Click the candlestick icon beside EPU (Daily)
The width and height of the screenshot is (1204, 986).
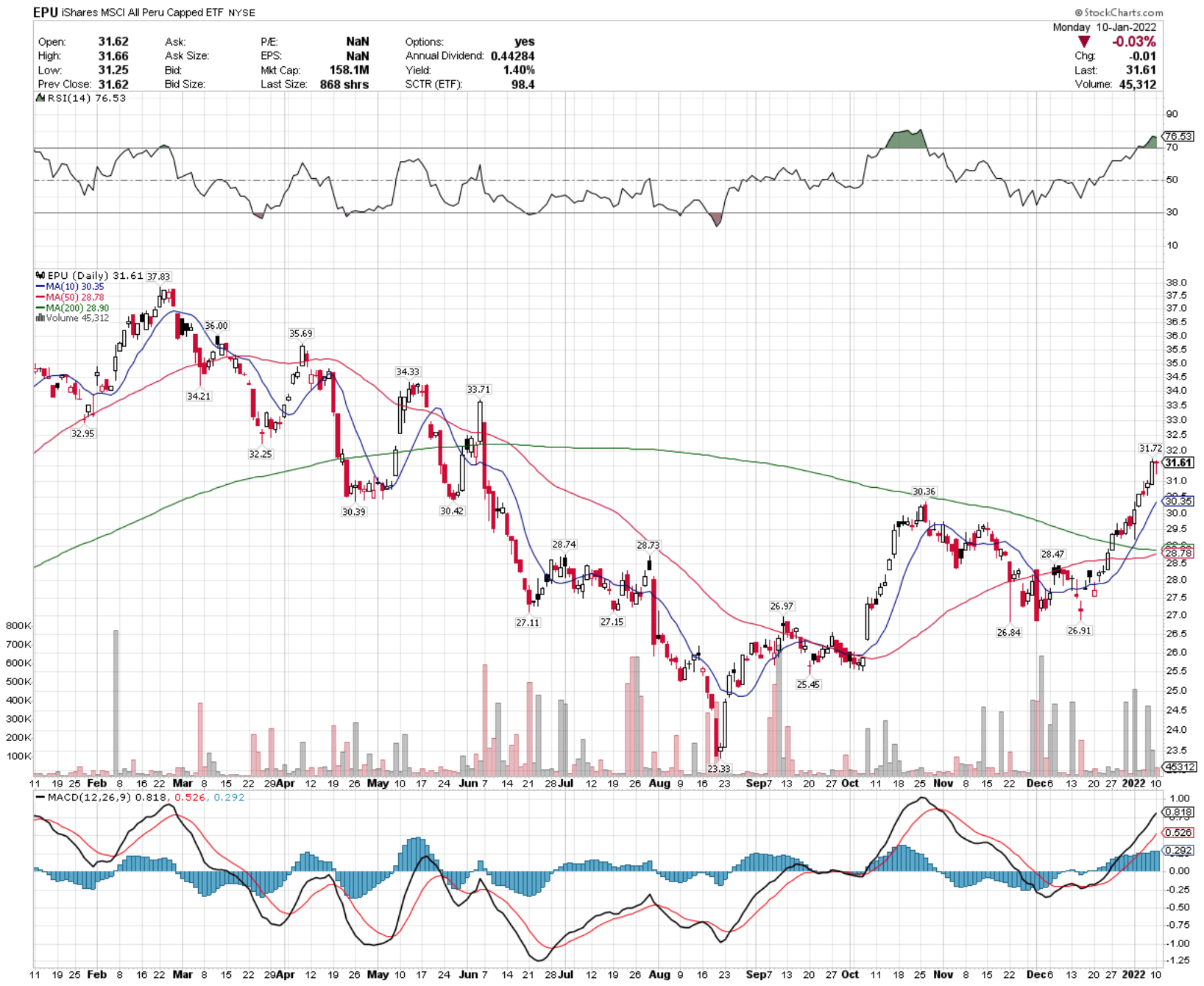[x=40, y=276]
